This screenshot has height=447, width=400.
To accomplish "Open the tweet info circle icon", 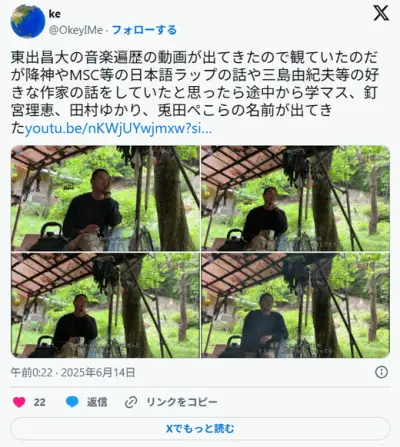I will 381,372.
